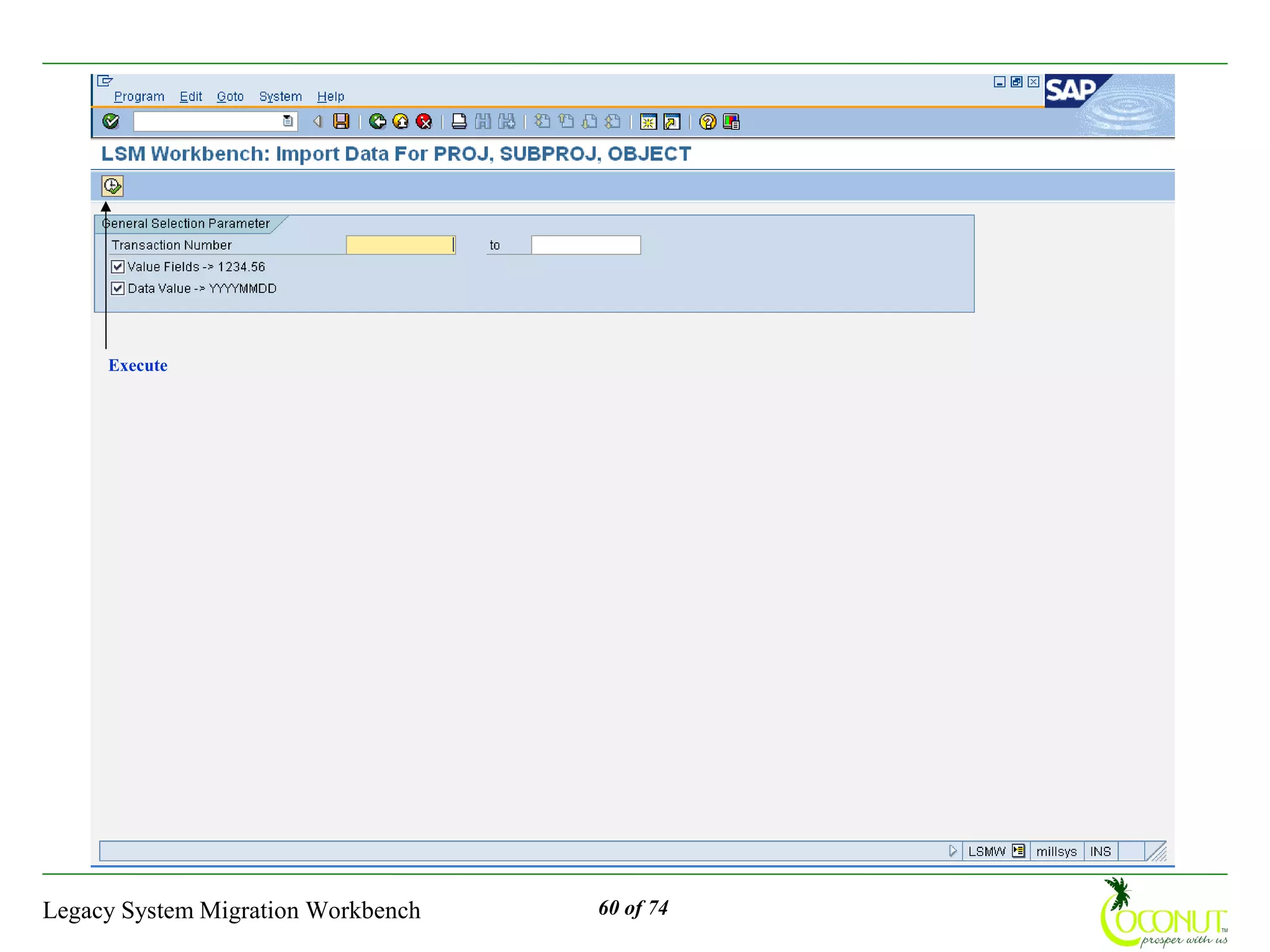The height and width of the screenshot is (952, 1270).
Task: Uncheck Value Fields -> 1234.56 checkbox
Action: (118, 267)
